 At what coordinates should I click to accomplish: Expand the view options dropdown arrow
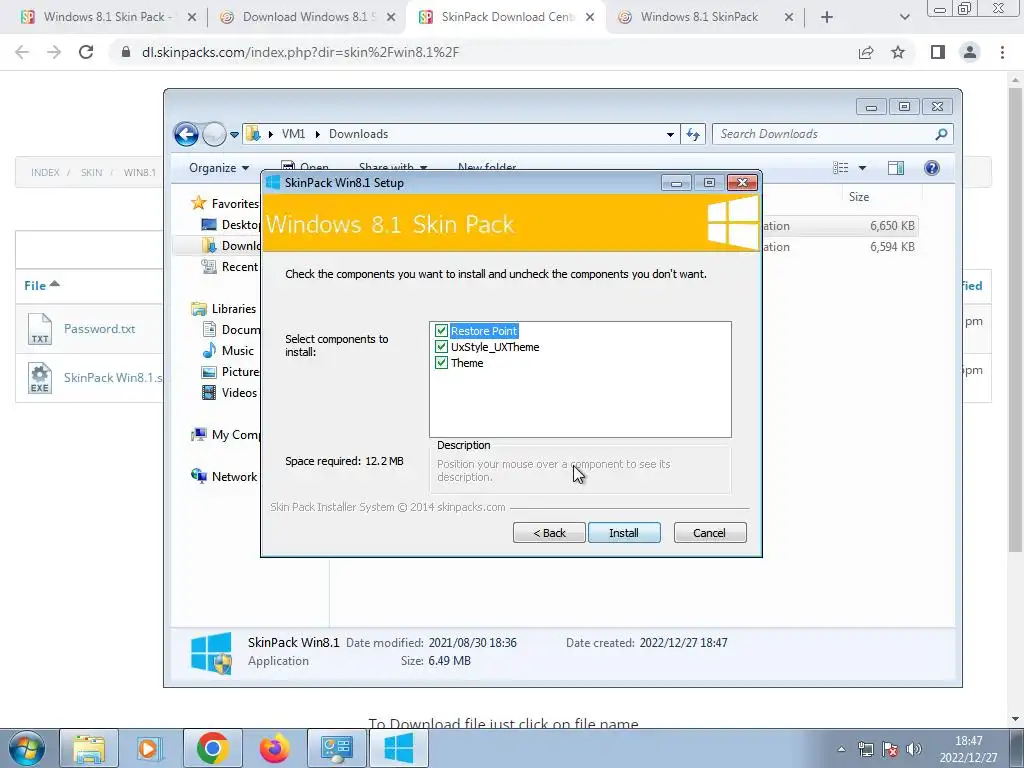(862, 168)
